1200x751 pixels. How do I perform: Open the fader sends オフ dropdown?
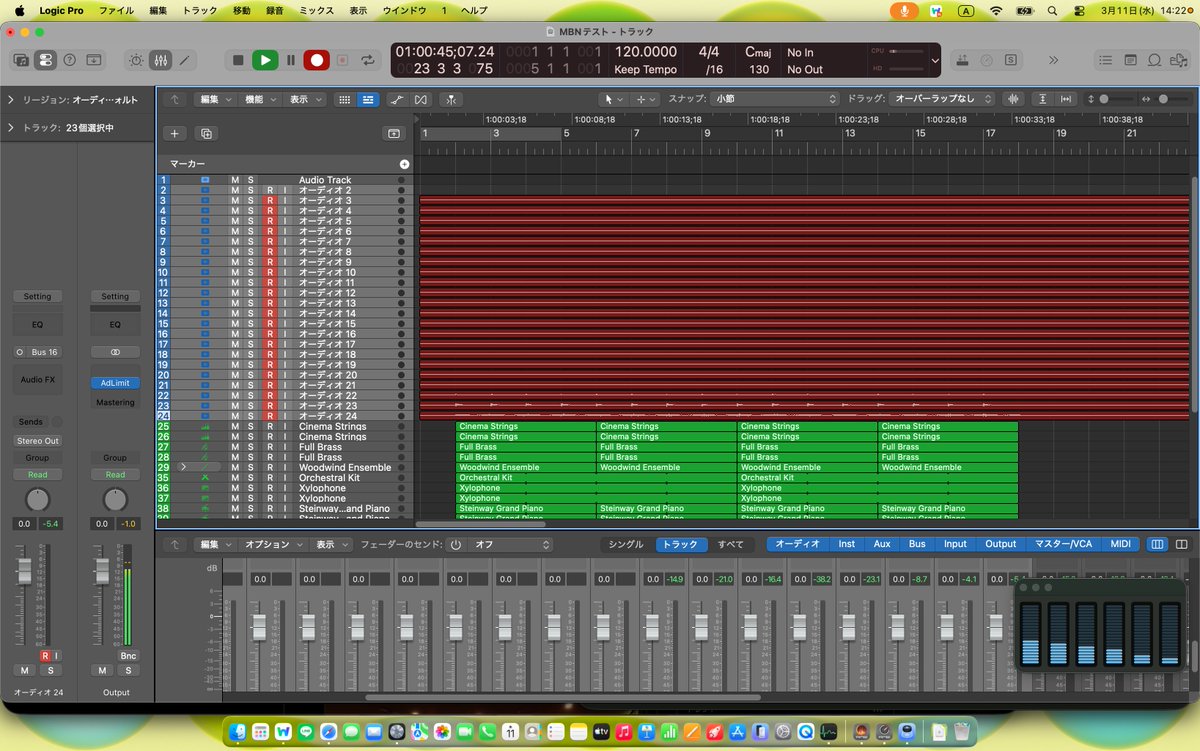click(512, 545)
